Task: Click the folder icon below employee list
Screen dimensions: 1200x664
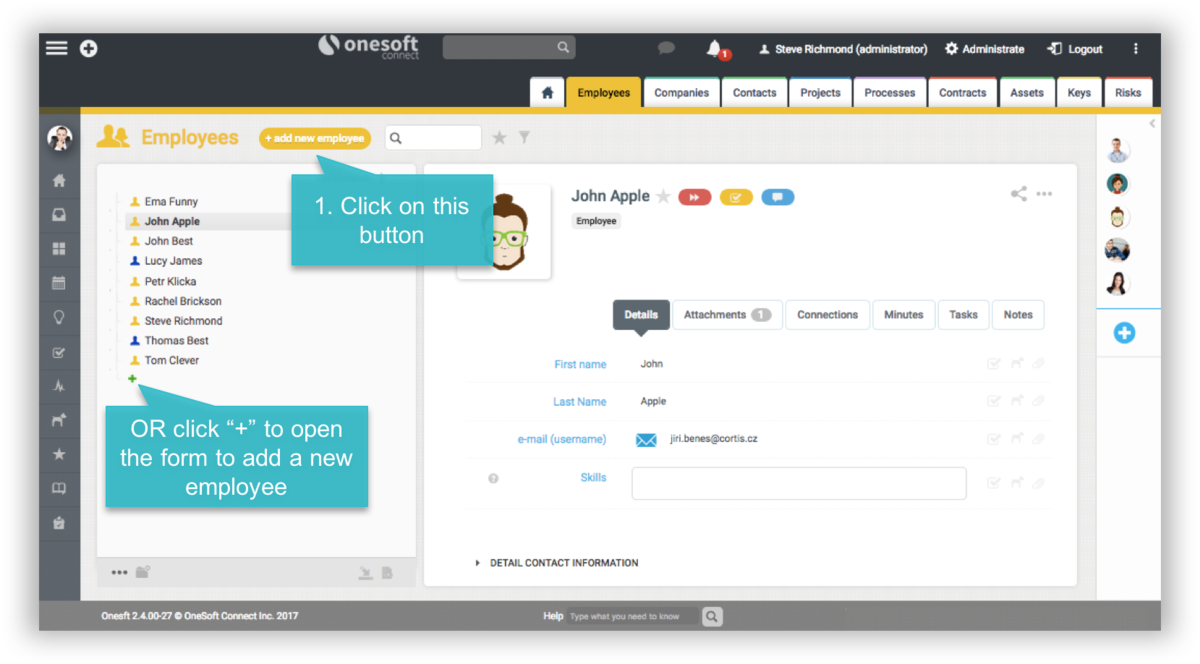Action: tap(143, 572)
